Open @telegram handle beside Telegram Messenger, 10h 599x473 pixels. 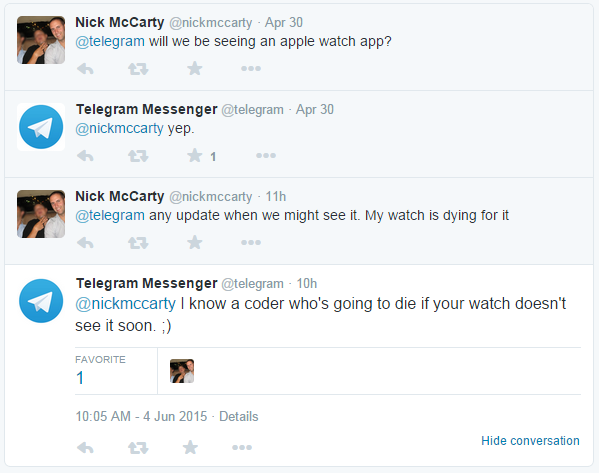(x=253, y=284)
